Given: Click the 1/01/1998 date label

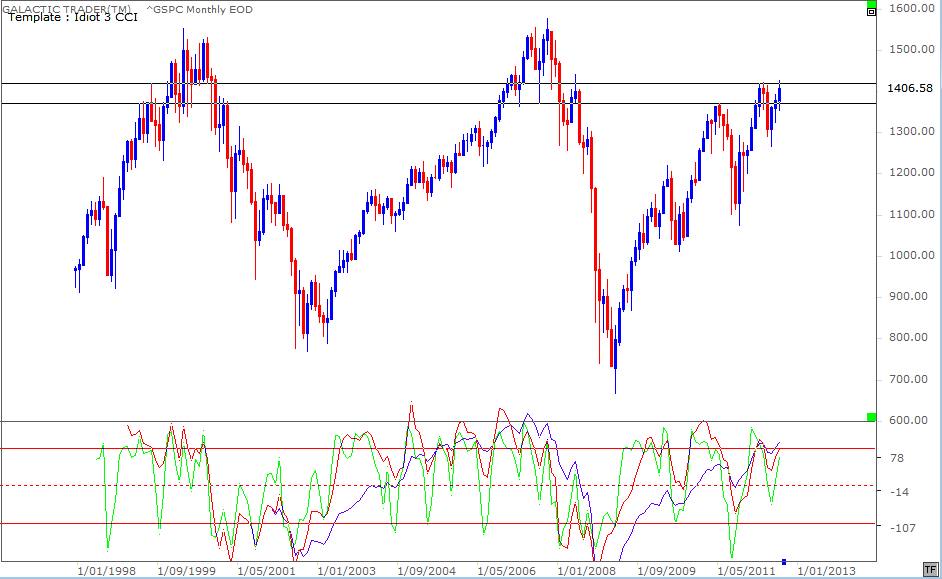Looking at the screenshot, I should (106, 571).
